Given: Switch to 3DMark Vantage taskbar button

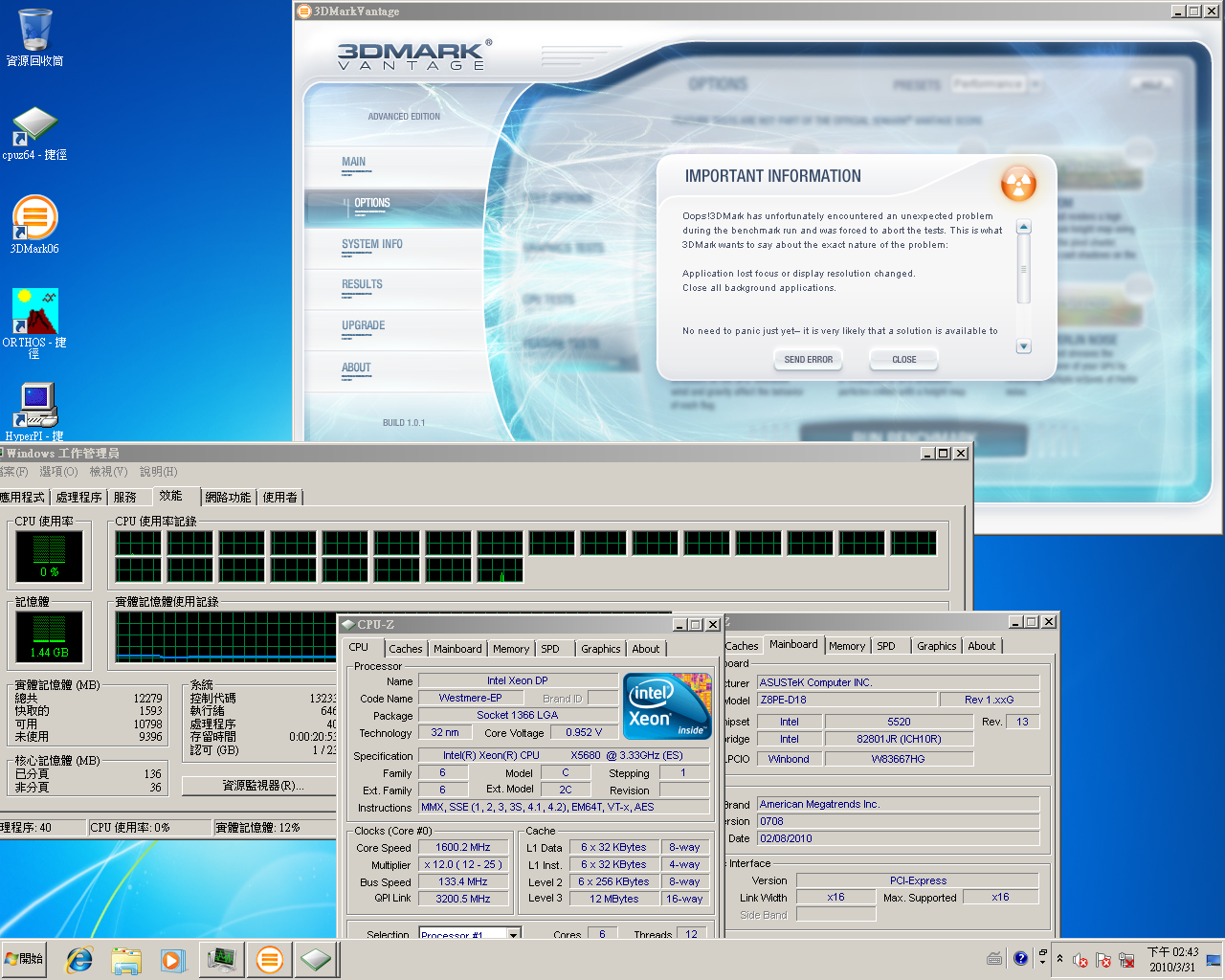Looking at the screenshot, I should click(x=270, y=959).
